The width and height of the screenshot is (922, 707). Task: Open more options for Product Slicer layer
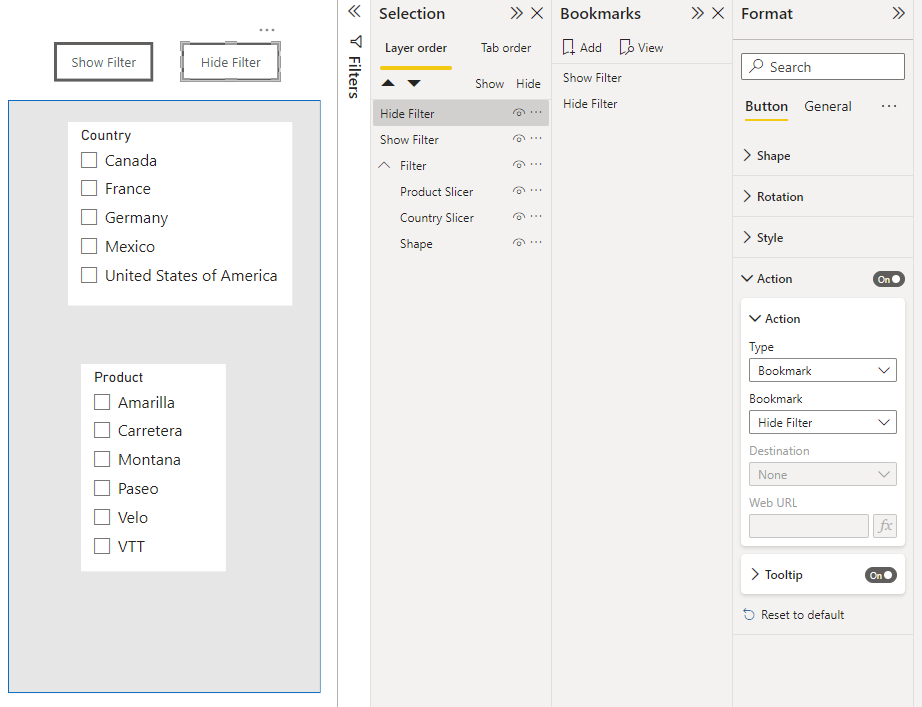pos(536,190)
